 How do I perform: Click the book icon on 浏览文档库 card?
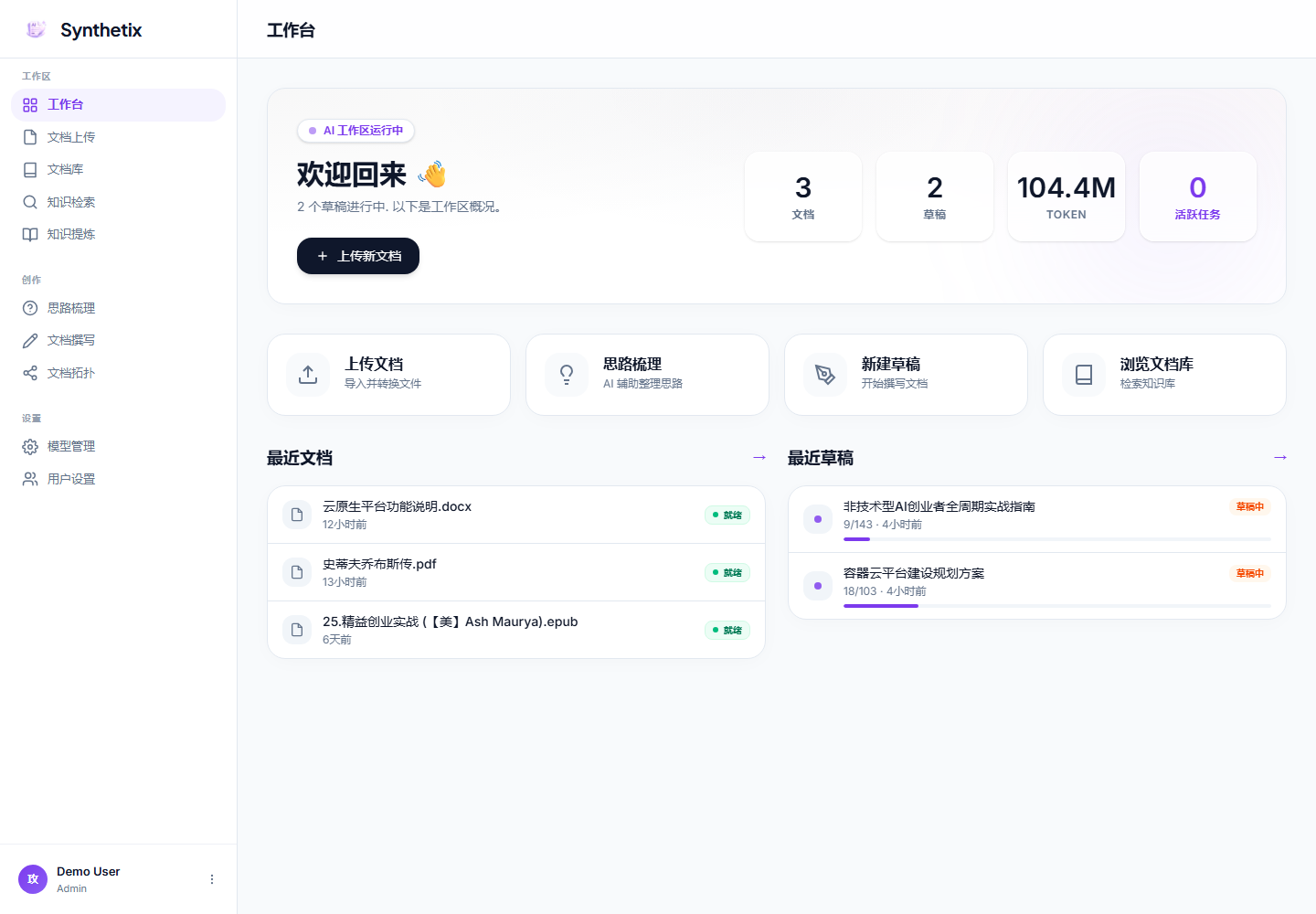1084,375
